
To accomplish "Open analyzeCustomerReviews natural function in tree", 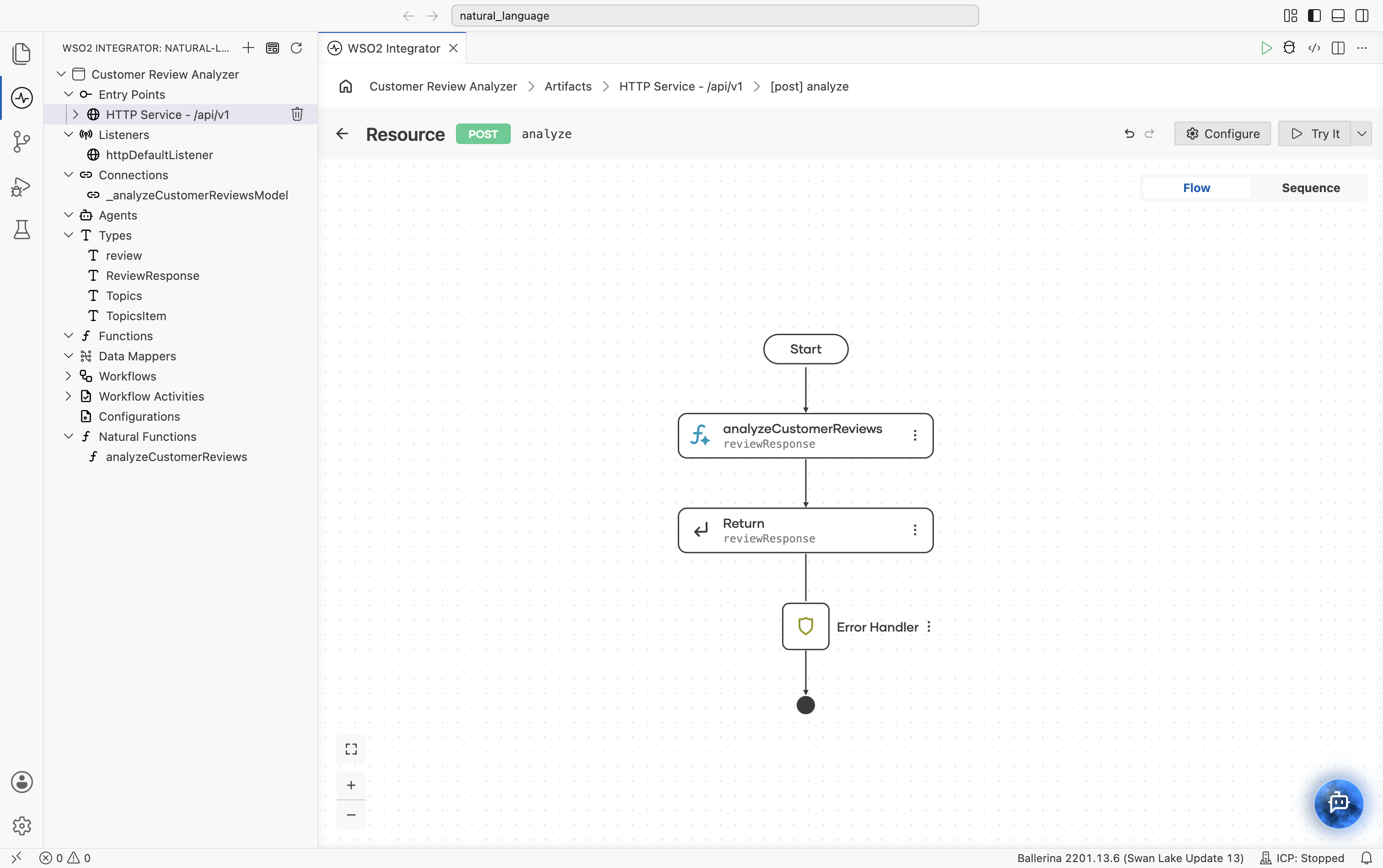I will [176, 456].
